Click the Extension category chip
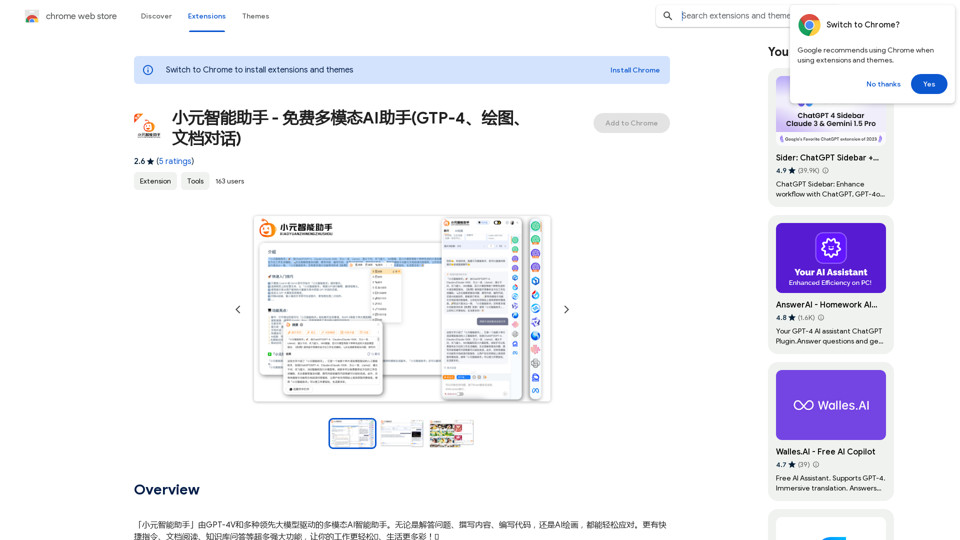 (x=156, y=181)
